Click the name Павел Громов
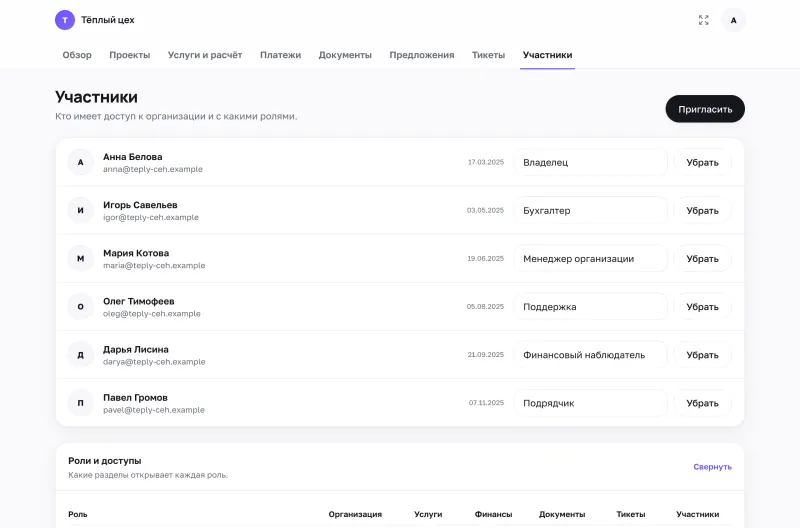The width and height of the screenshot is (800, 528). pyautogui.click(x=135, y=397)
